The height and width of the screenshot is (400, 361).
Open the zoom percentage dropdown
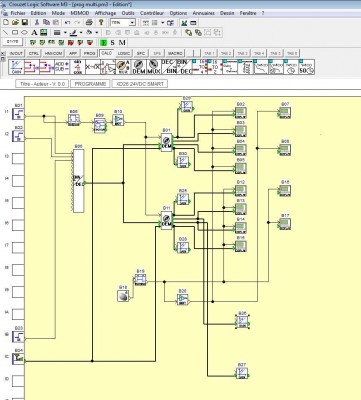click(x=132, y=23)
